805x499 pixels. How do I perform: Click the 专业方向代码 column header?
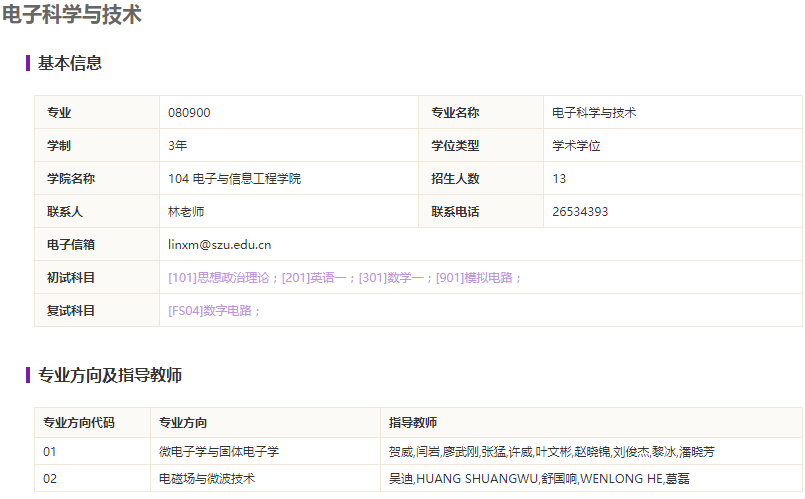(92, 423)
